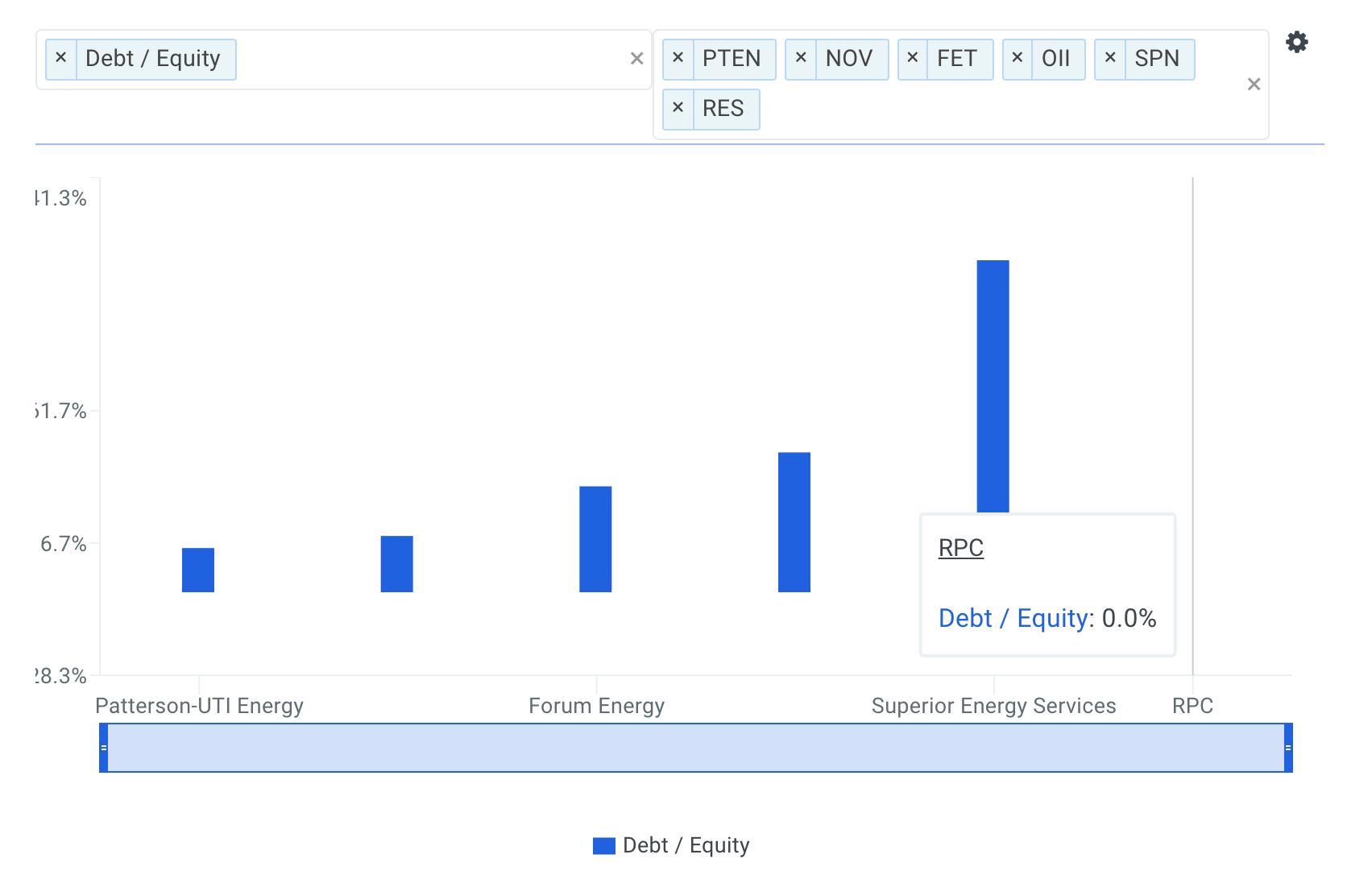Click the second bar for NOV
1347x896 pixels.
(x=396, y=564)
